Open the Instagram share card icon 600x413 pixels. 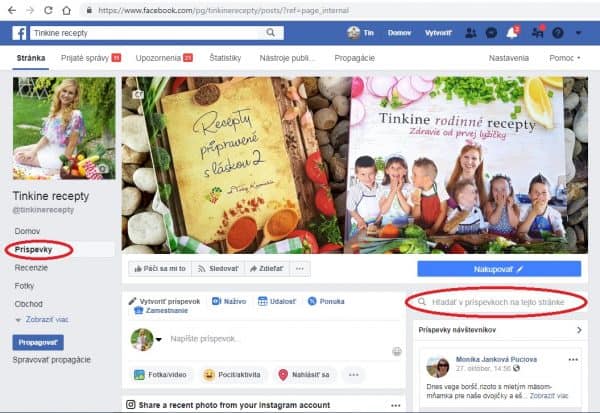(131, 405)
